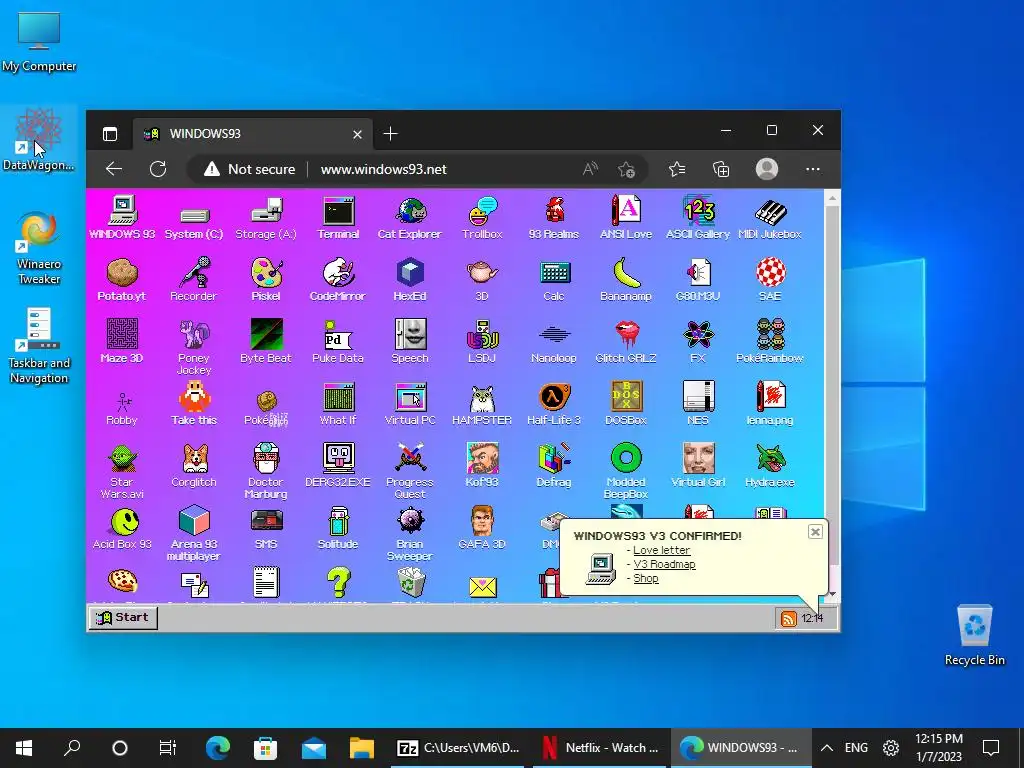1024x768 pixels.
Task: Click the page scrollbar down arrow
Action: [832, 595]
